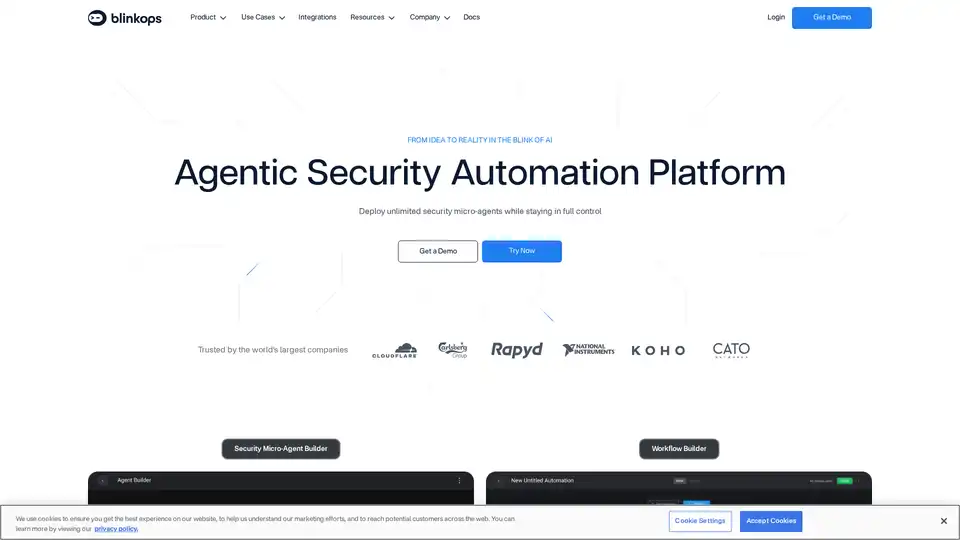This screenshot has height=540, width=960.
Task: Dismiss the cookie banner with the X
Action: (943, 521)
